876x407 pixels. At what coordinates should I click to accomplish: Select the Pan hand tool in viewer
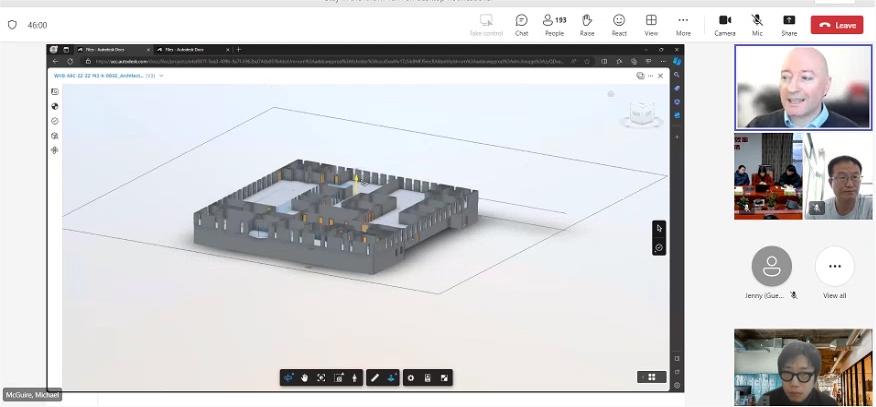305,377
